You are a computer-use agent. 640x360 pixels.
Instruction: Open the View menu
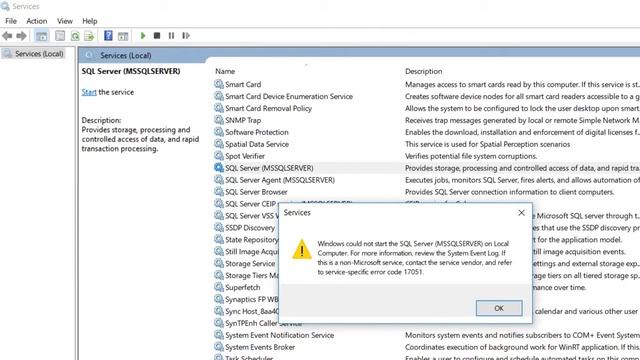click(x=65, y=21)
